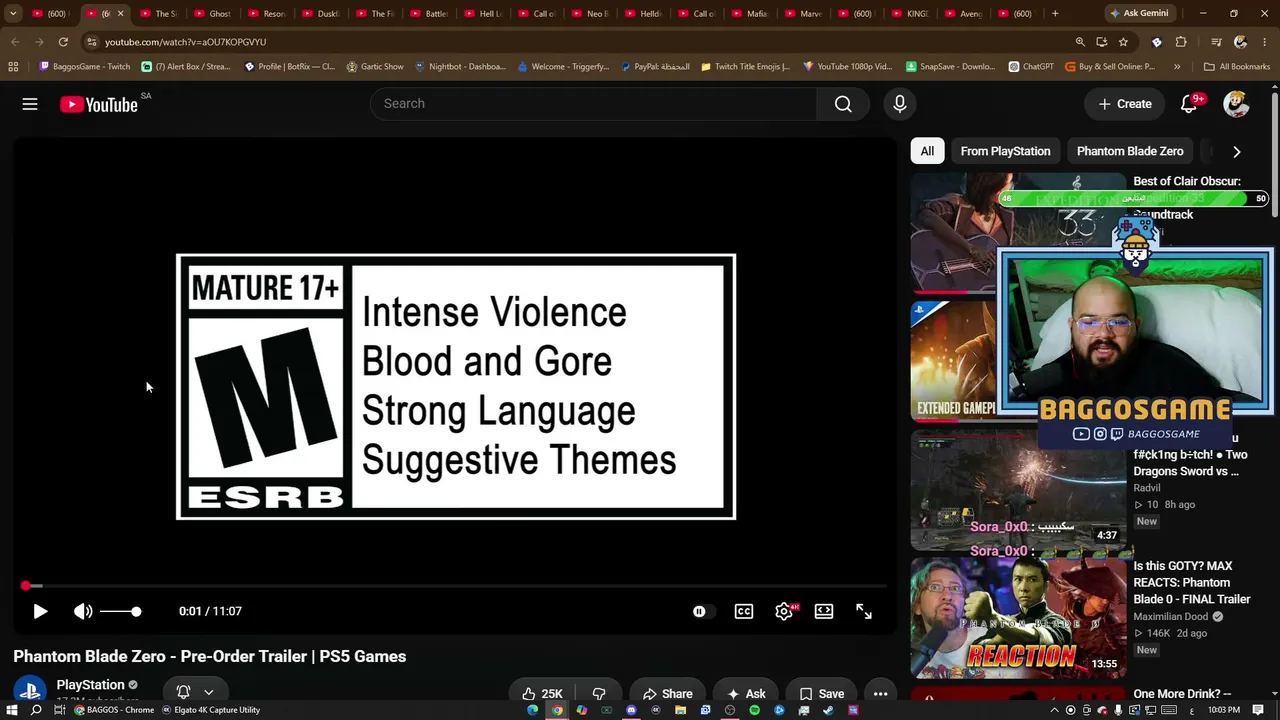Open the Chrome three-dot menu
Screen dimensions: 1280x720
1265,42
